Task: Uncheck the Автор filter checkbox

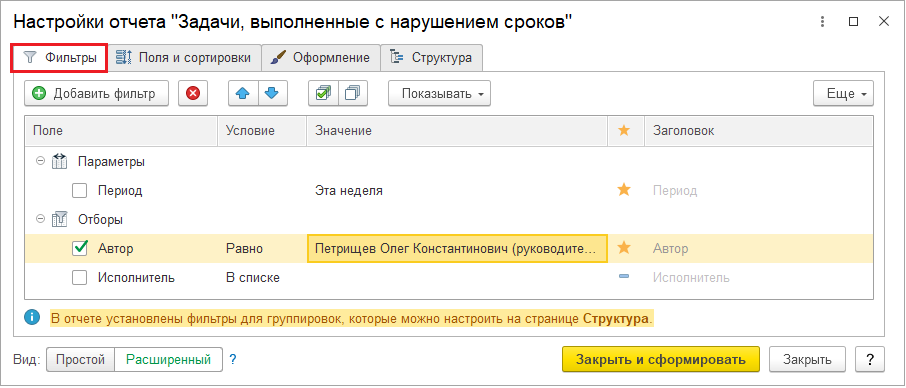Action: point(80,248)
